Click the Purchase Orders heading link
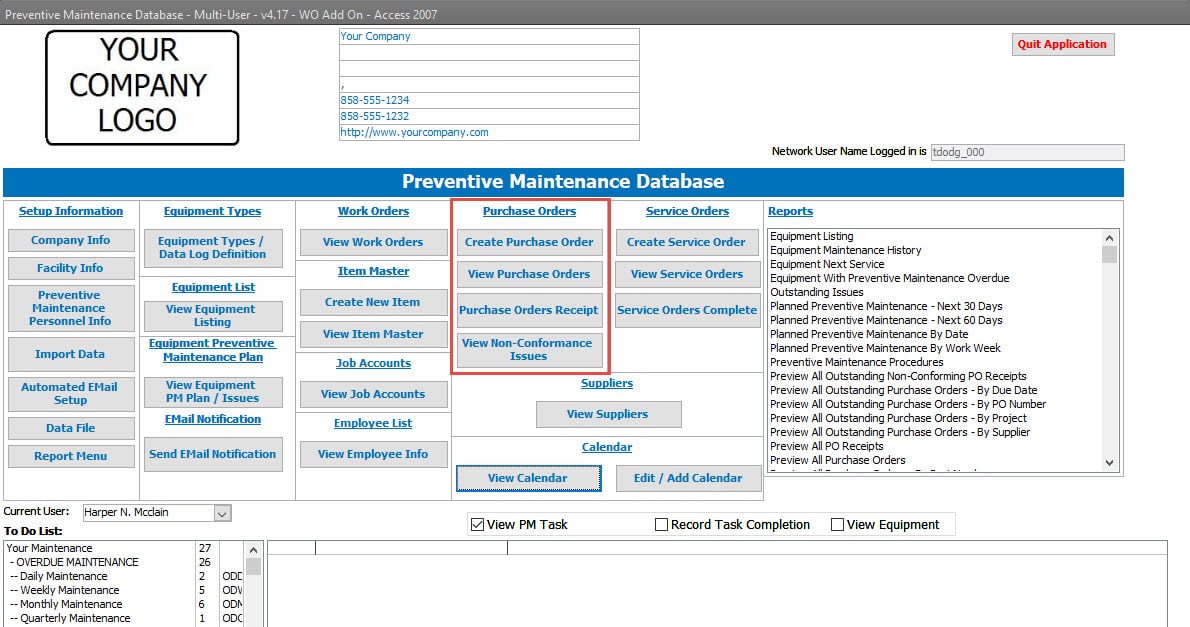This screenshot has height=627, width=1190. coord(529,211)
